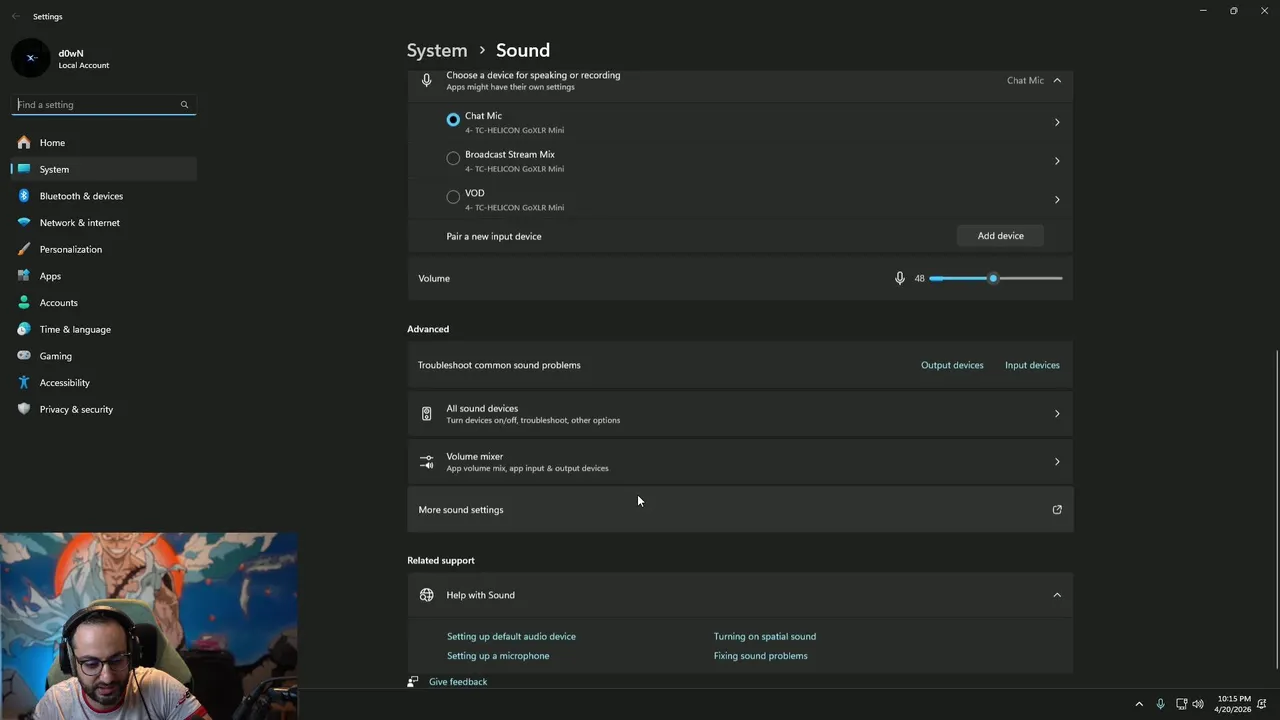Viewport: 1280px width, 720px height.
Task: Go to Personalization settings
Action: (x=70, y=249)
